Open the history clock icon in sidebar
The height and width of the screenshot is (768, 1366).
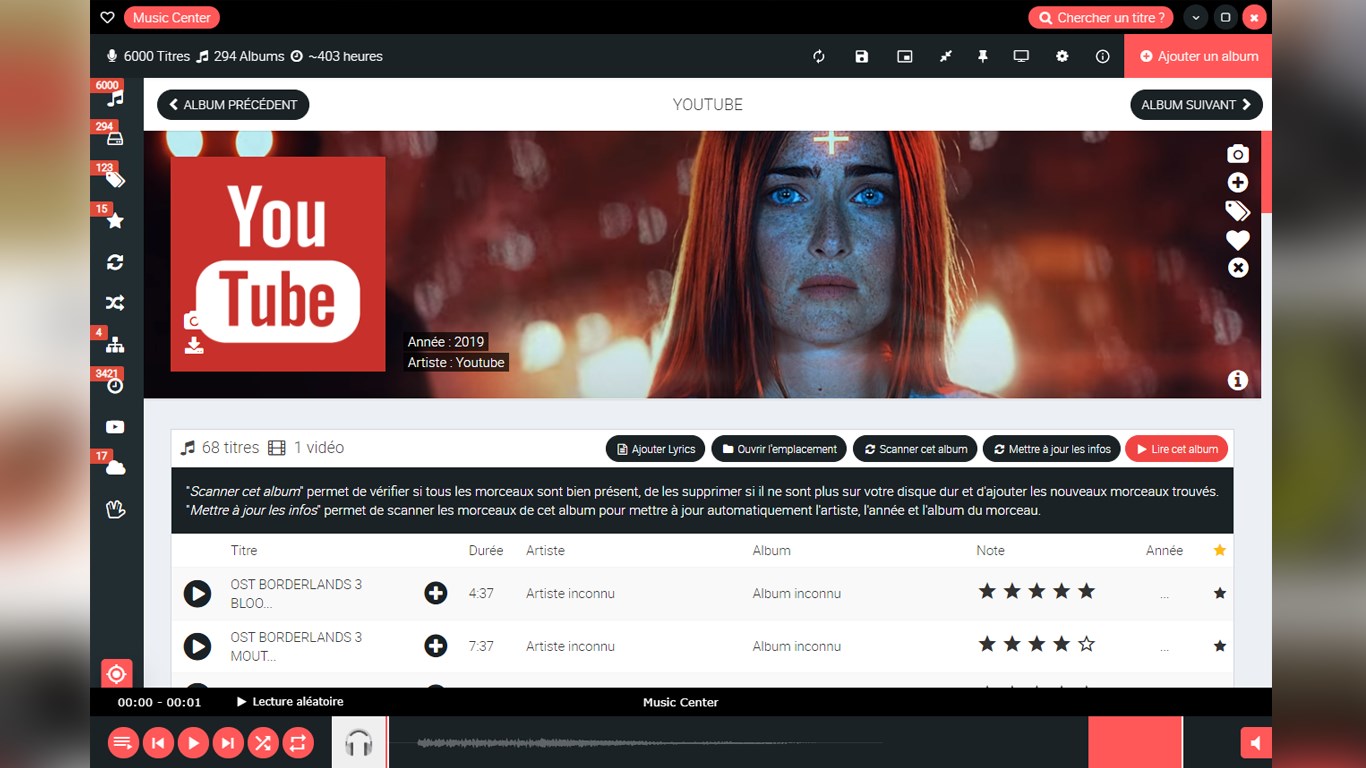[x=115, y=386]
